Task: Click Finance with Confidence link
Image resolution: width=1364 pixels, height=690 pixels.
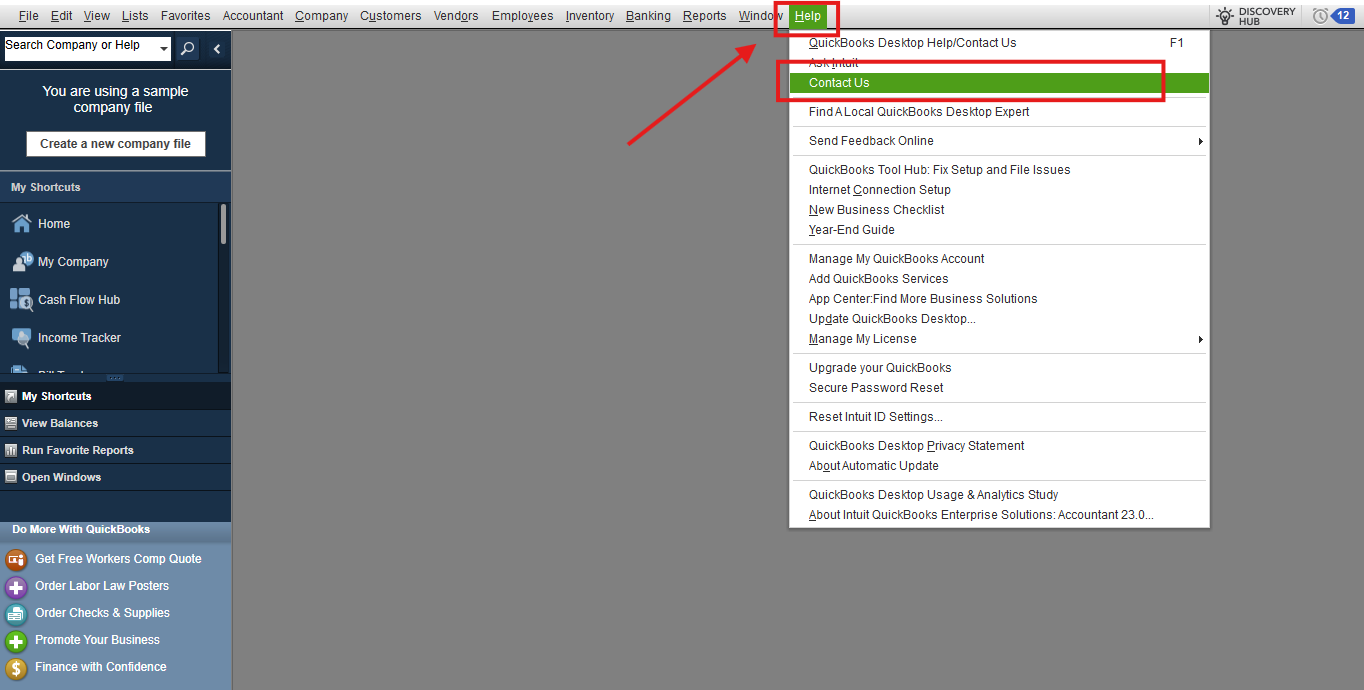Action: point(101,667)
